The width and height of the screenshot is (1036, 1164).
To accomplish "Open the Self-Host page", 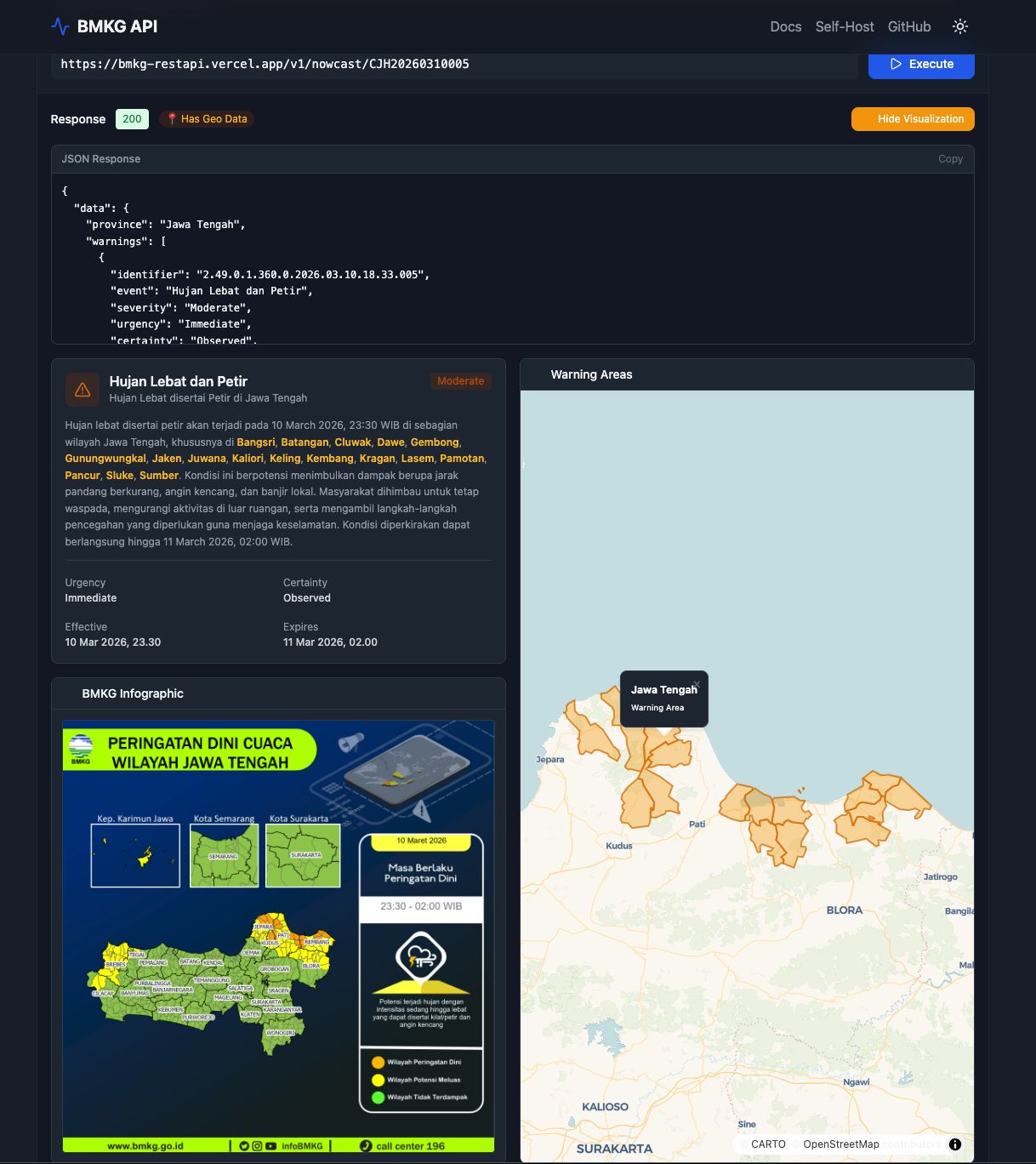I will [845, 26].
